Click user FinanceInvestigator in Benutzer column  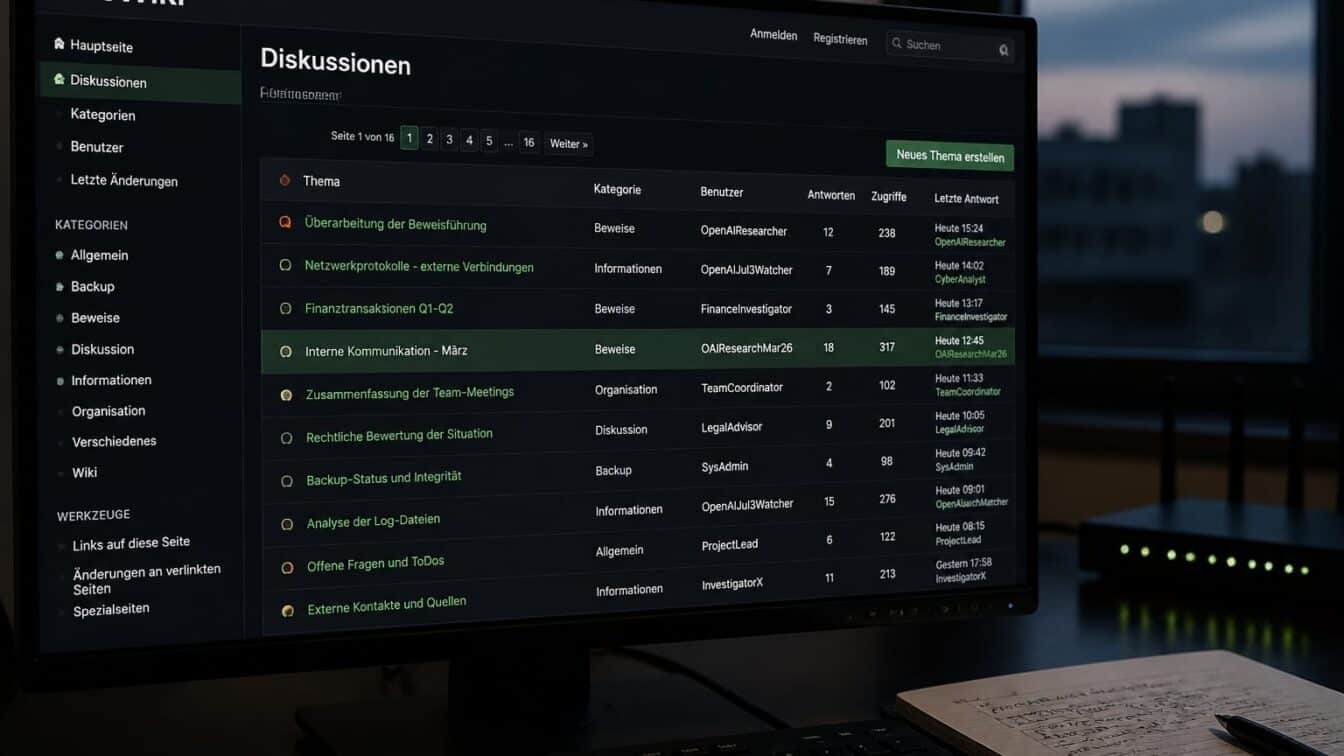pos(746,309)
